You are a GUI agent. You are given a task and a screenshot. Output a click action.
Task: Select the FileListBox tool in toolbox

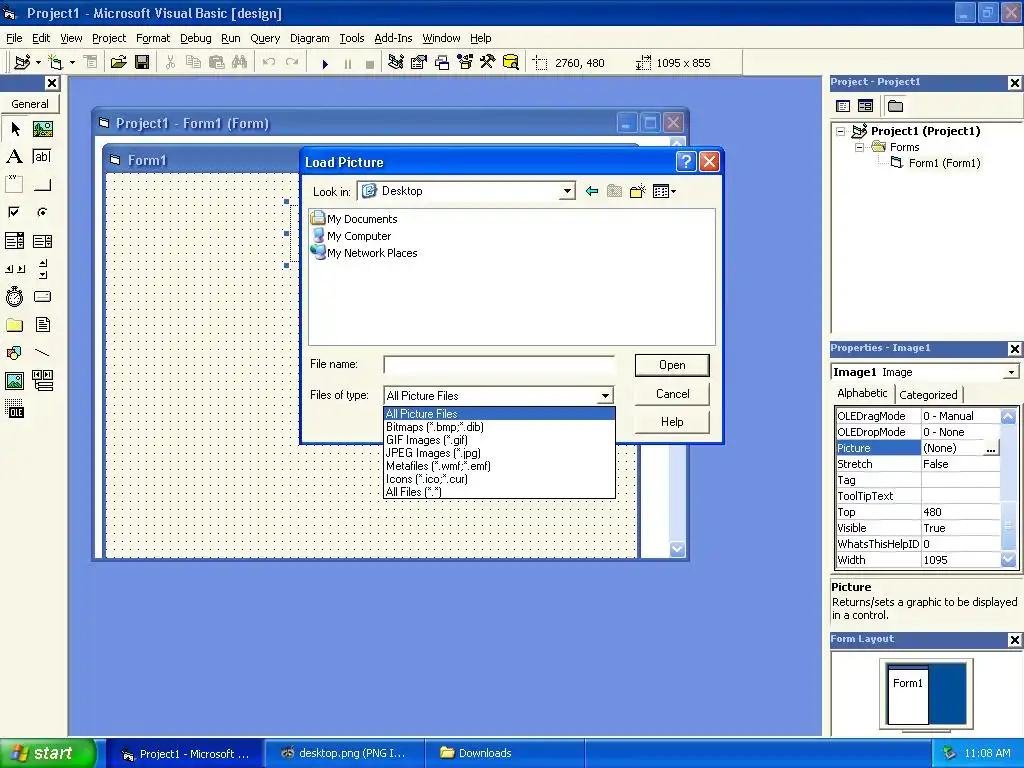(x=42, y=325)
